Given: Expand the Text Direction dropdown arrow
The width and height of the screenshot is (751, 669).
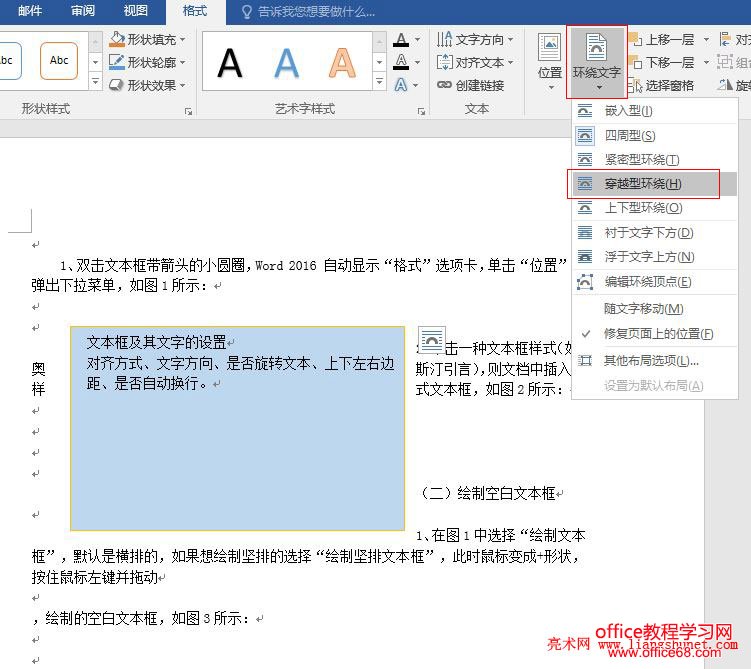Looking at the screenshot, I should pos(511,40).
